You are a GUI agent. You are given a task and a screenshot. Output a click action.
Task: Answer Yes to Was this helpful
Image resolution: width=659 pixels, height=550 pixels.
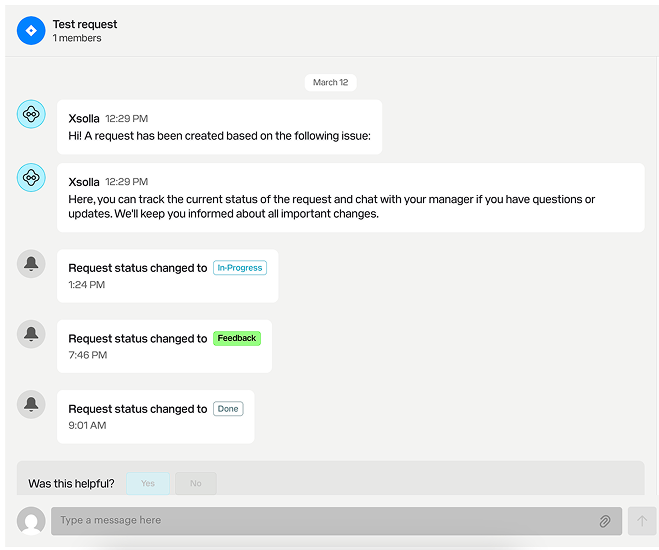click(148, 483)
